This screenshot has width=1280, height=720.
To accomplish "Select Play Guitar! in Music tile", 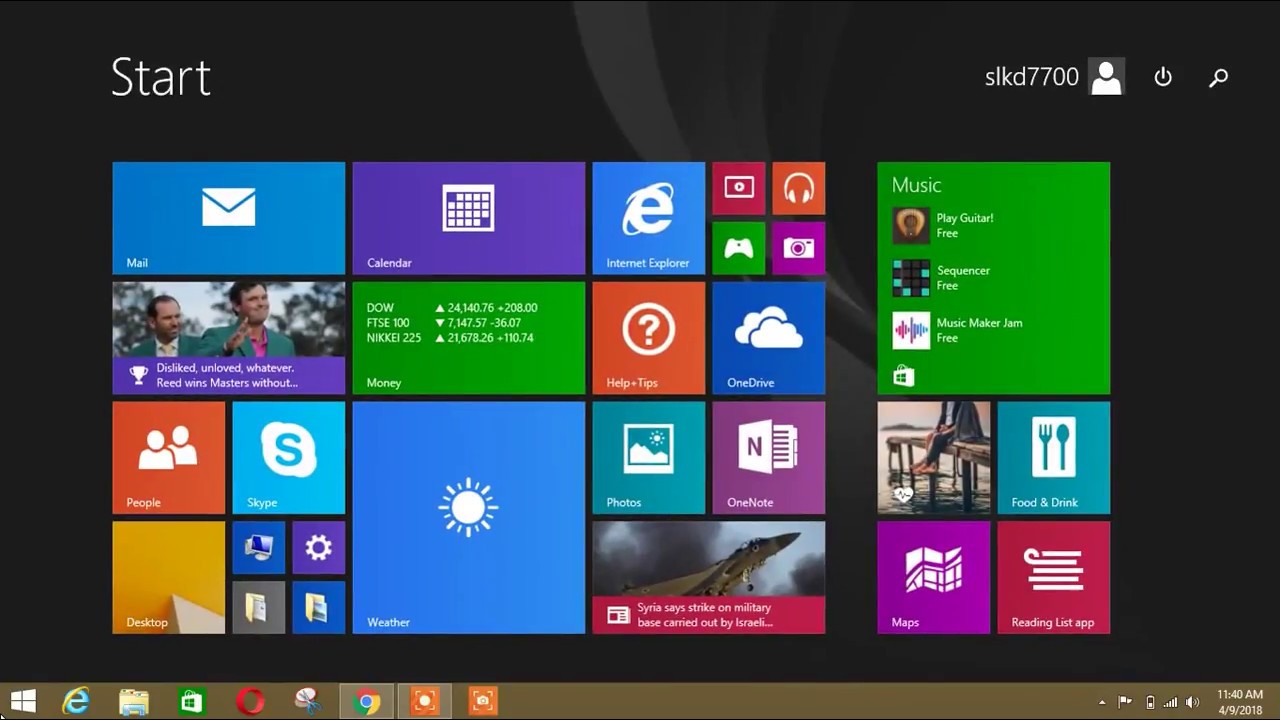I will pyautogui.click(x=942, y=225).
